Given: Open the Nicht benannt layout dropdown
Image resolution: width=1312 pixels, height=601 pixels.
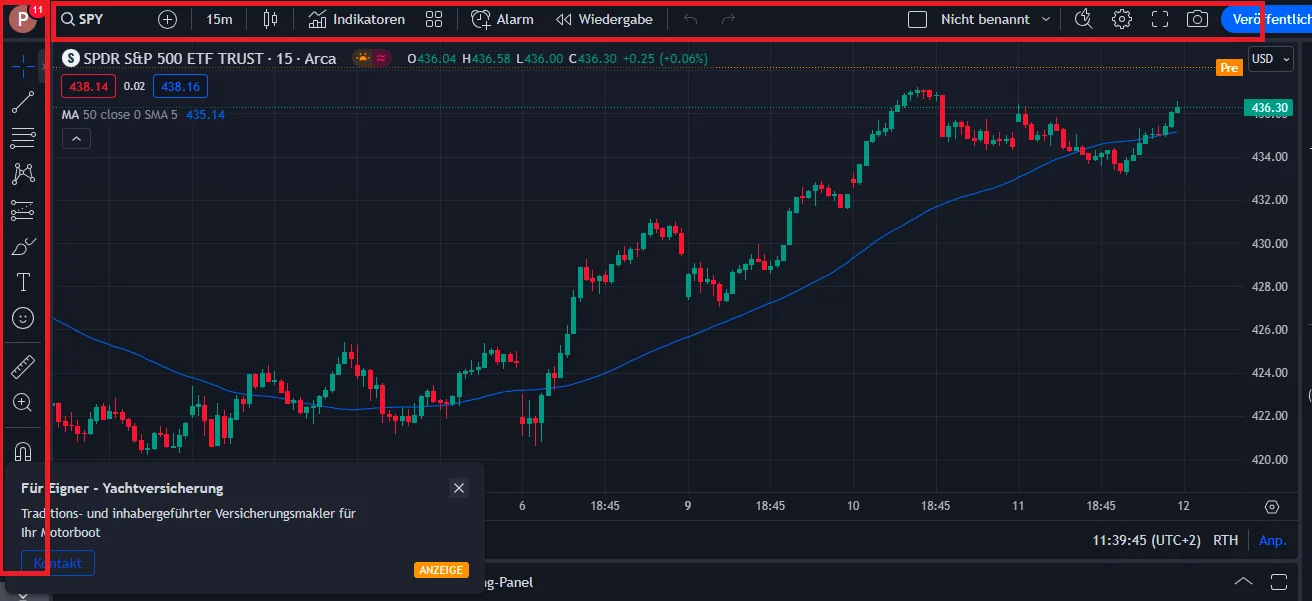Looking at the screenshot, I should pos(995,19).
